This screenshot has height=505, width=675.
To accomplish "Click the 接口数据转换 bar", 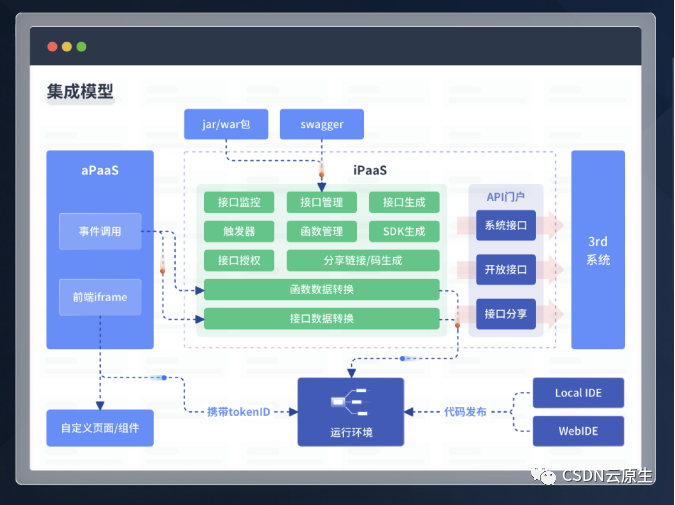I will pyautogui.click(x=322, y=319).
